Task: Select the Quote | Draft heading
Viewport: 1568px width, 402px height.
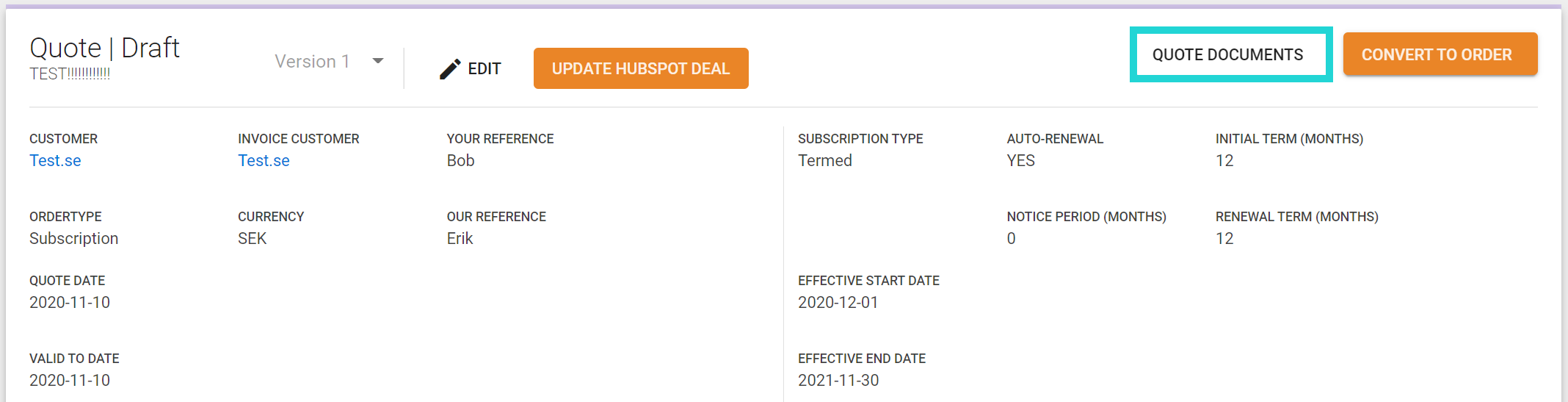Action: 104,48
